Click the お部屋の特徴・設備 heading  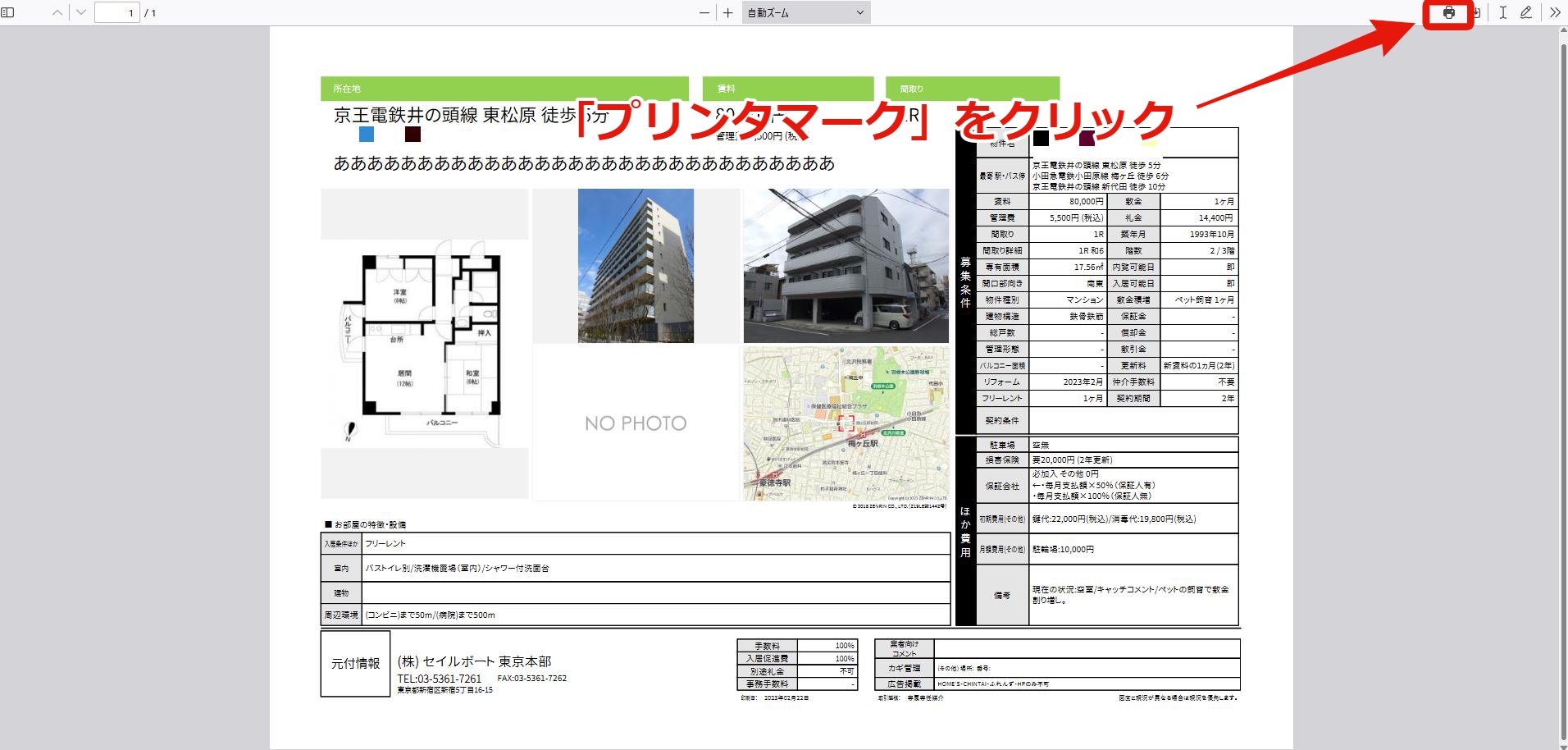pos(366,524)
